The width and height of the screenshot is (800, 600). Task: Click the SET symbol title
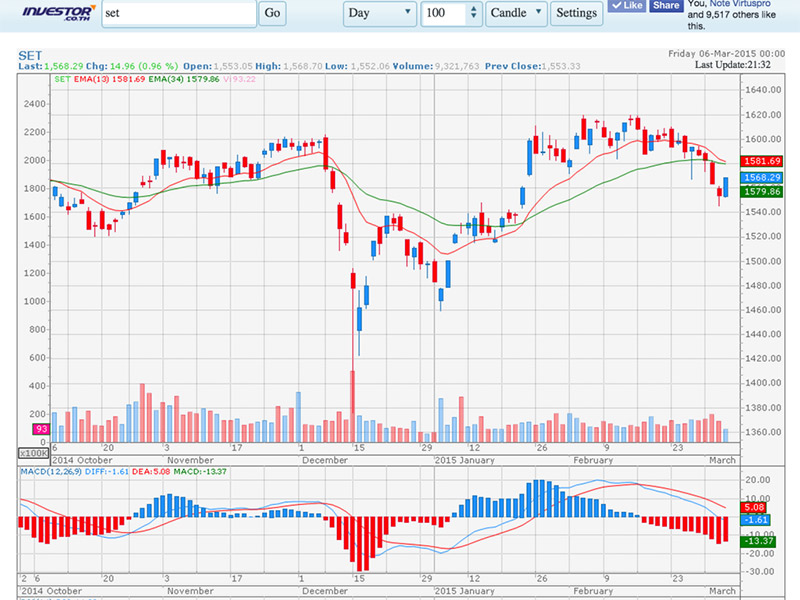click(30, 56)
